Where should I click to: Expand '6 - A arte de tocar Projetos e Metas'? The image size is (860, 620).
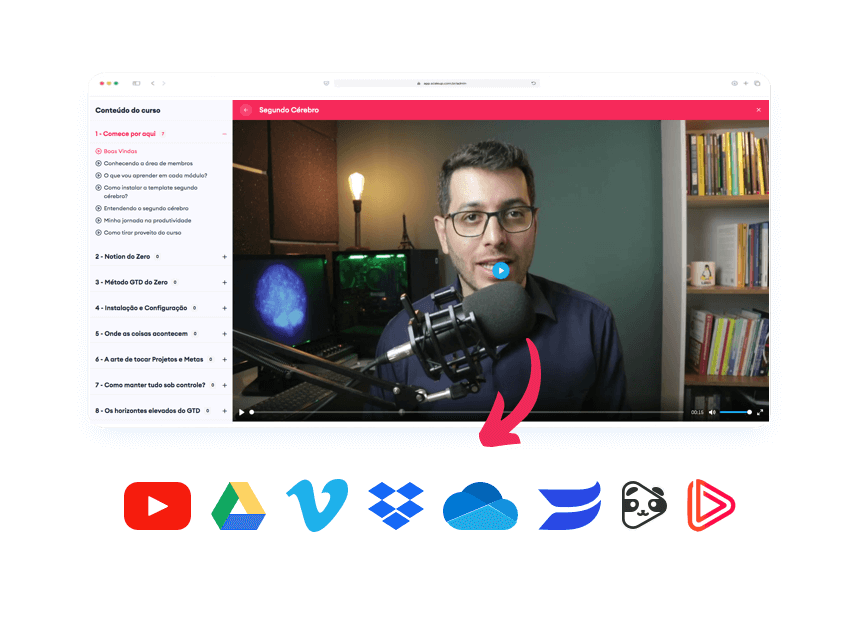click(x=224, y=359)
